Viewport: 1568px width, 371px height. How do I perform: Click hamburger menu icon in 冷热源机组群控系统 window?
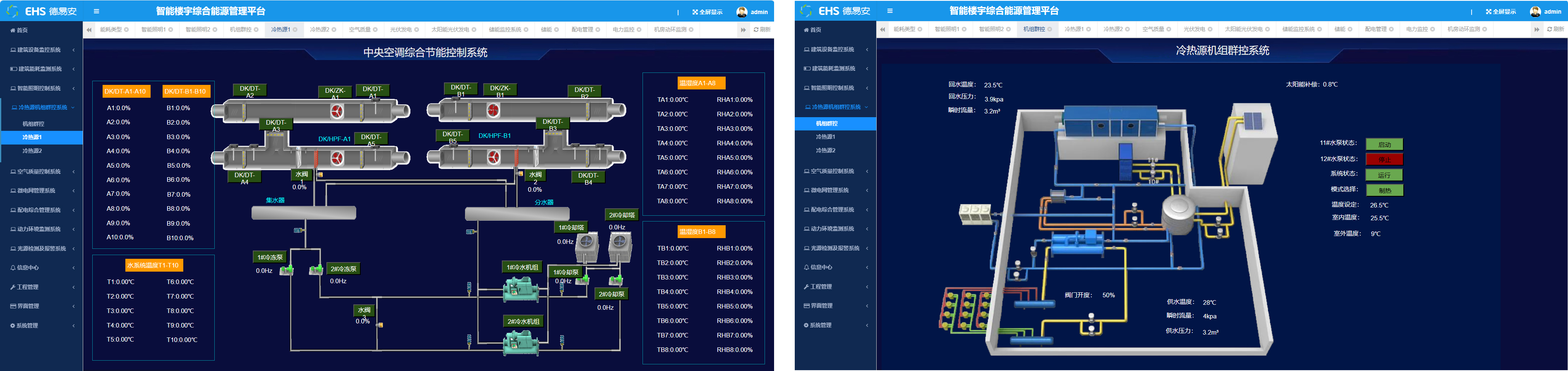(x=890, y=11)
